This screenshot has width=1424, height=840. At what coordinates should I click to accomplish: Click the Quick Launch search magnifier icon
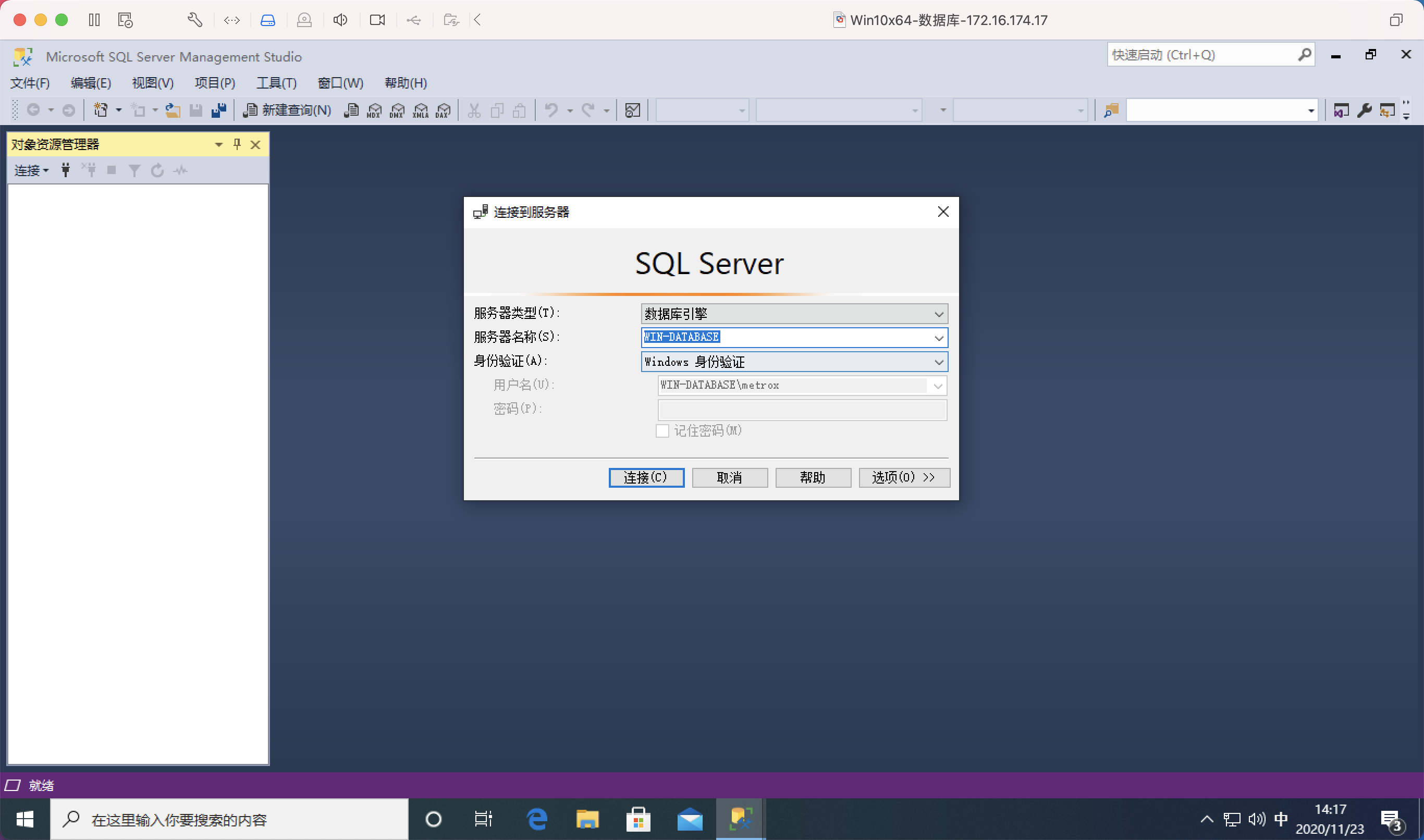click(1304, 55)
